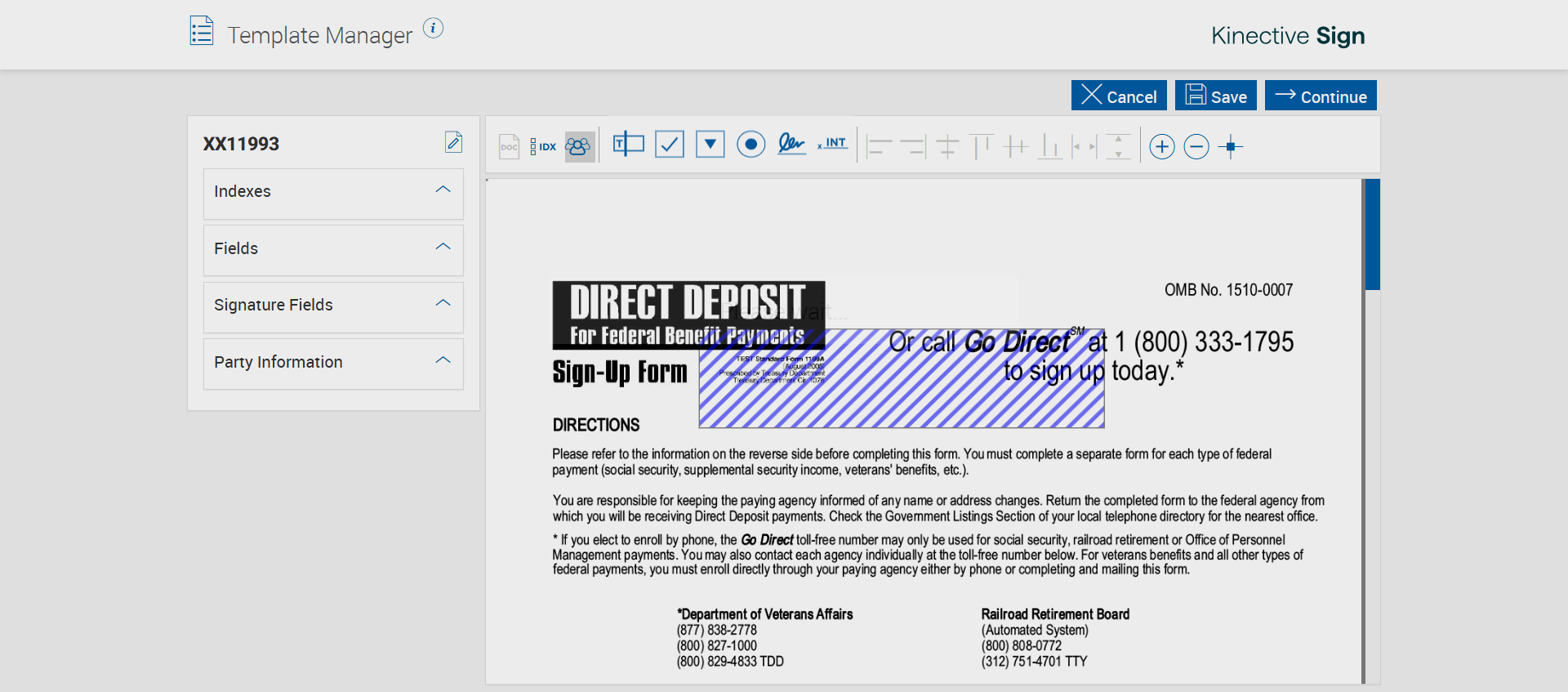
Task: Add a text field with the textbox tool
Action: tap(628, 145)
